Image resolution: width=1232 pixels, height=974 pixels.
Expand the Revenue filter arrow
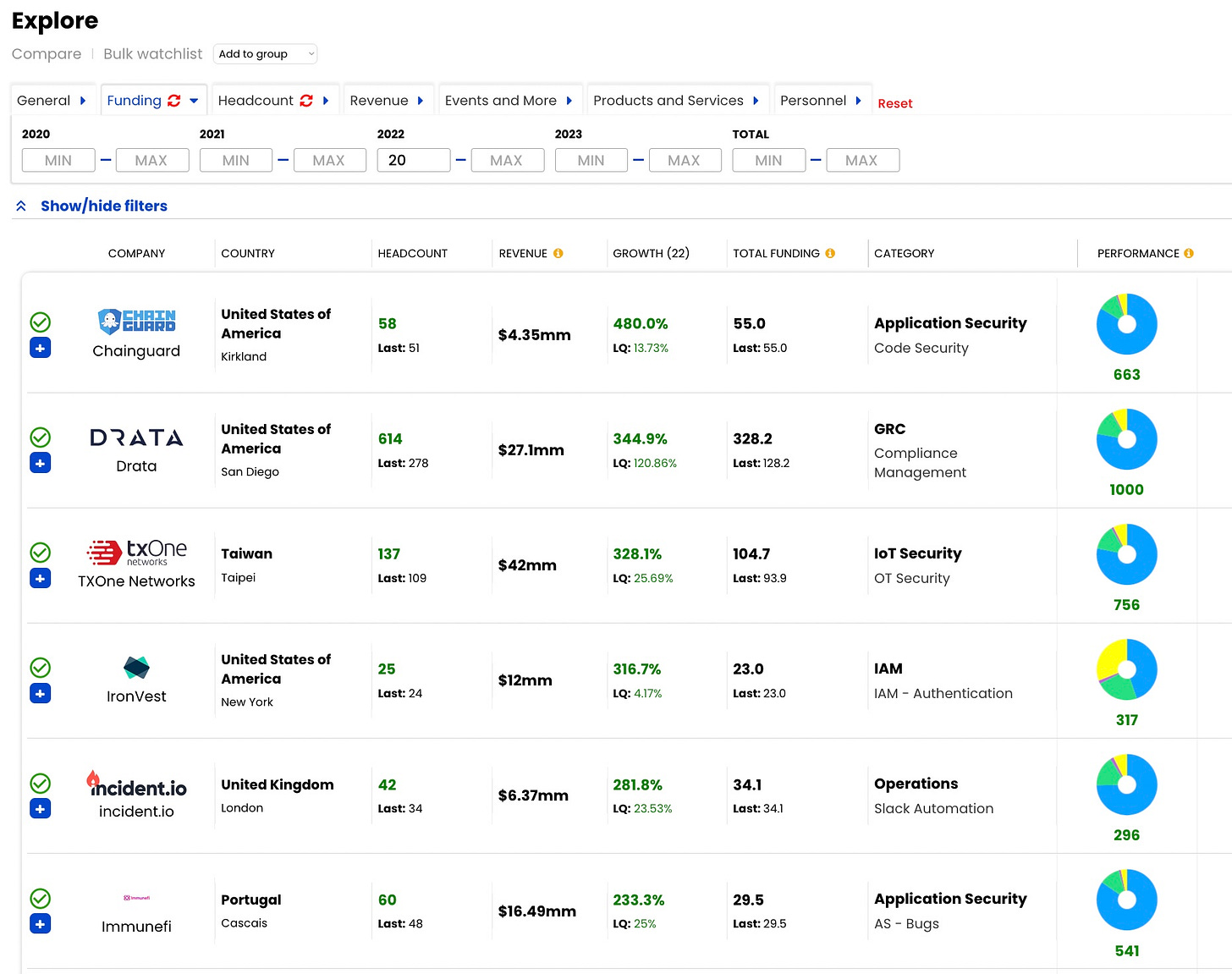tap(421, 101)
